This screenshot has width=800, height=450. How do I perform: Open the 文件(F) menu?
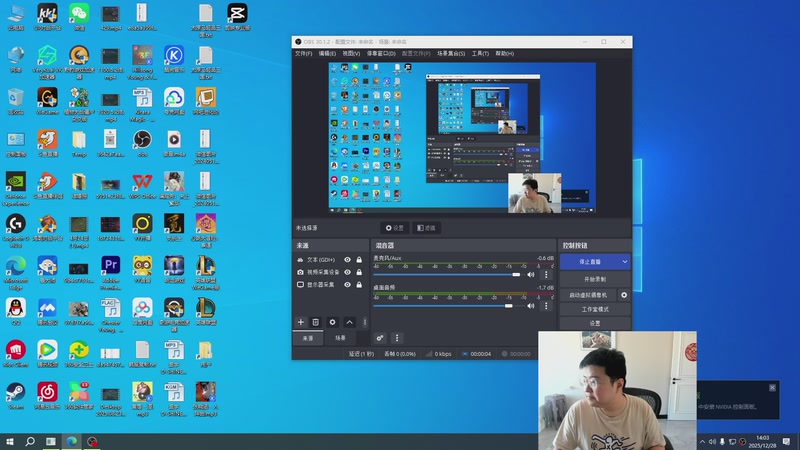point(303,54)
